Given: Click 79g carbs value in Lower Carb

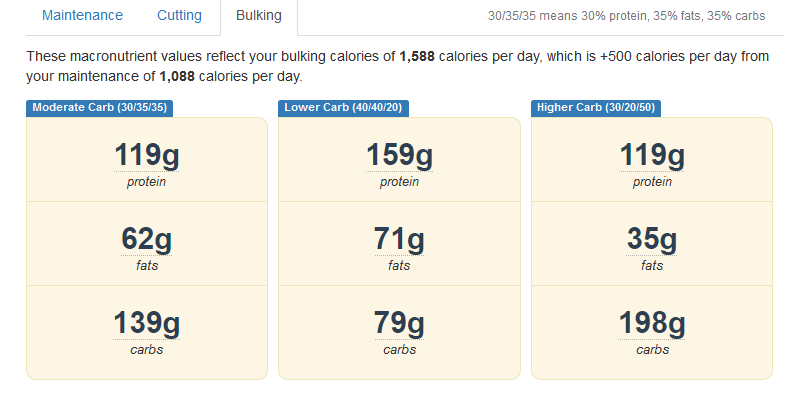Looking at the screenshot, I should tap(400, 323).
